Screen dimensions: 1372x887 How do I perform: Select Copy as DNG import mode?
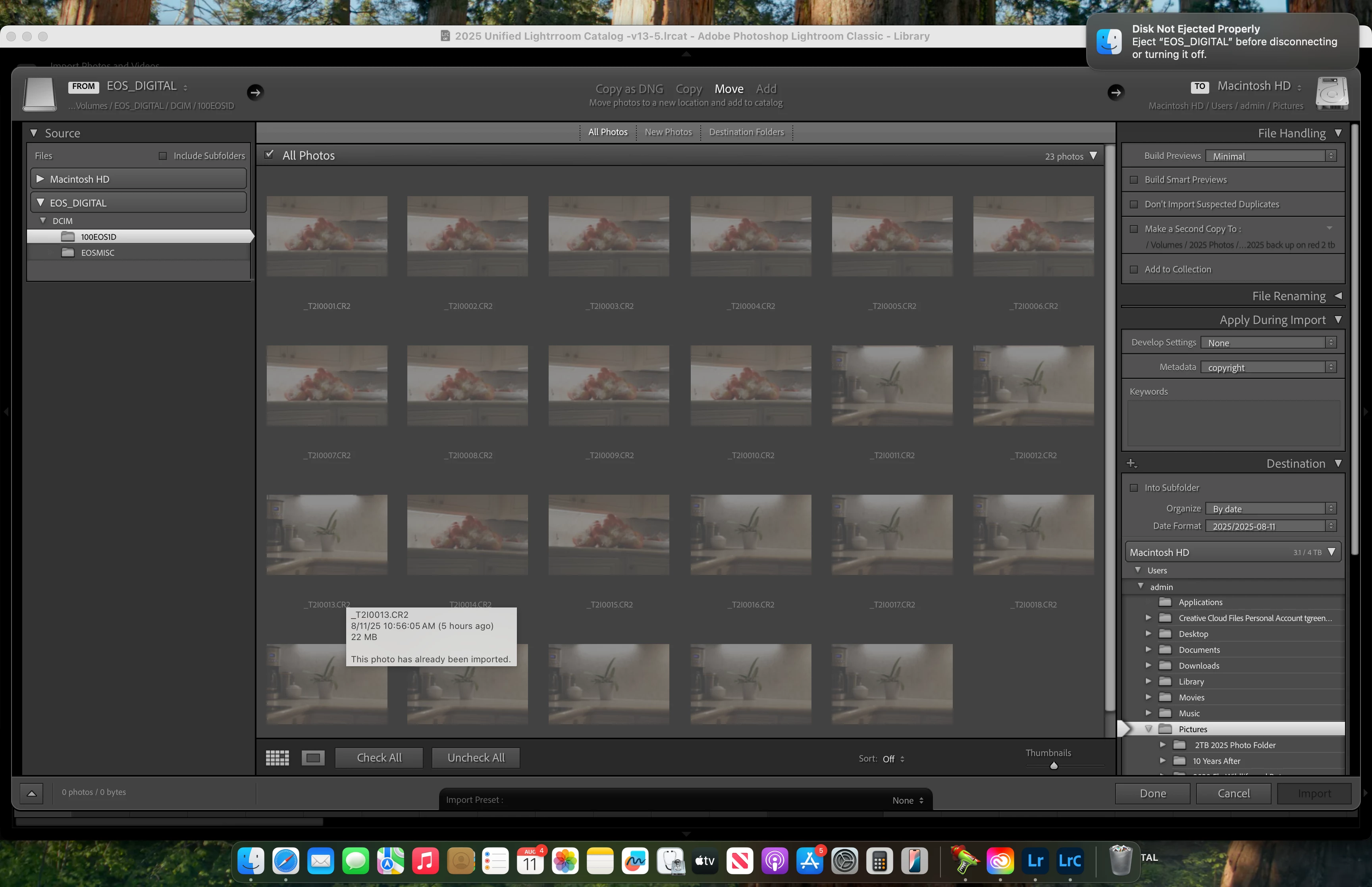[629, 89]
